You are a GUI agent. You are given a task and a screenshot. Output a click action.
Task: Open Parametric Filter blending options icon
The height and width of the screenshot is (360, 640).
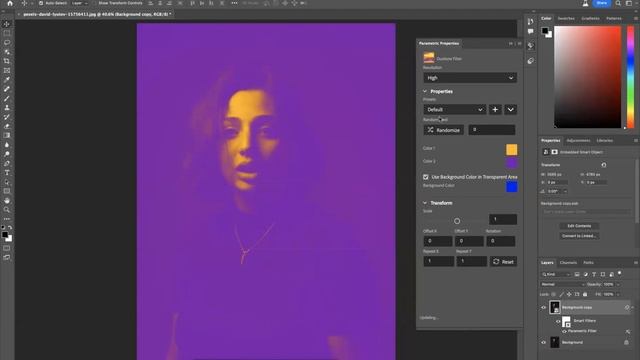pyautogui.click(x=628, y=331)
